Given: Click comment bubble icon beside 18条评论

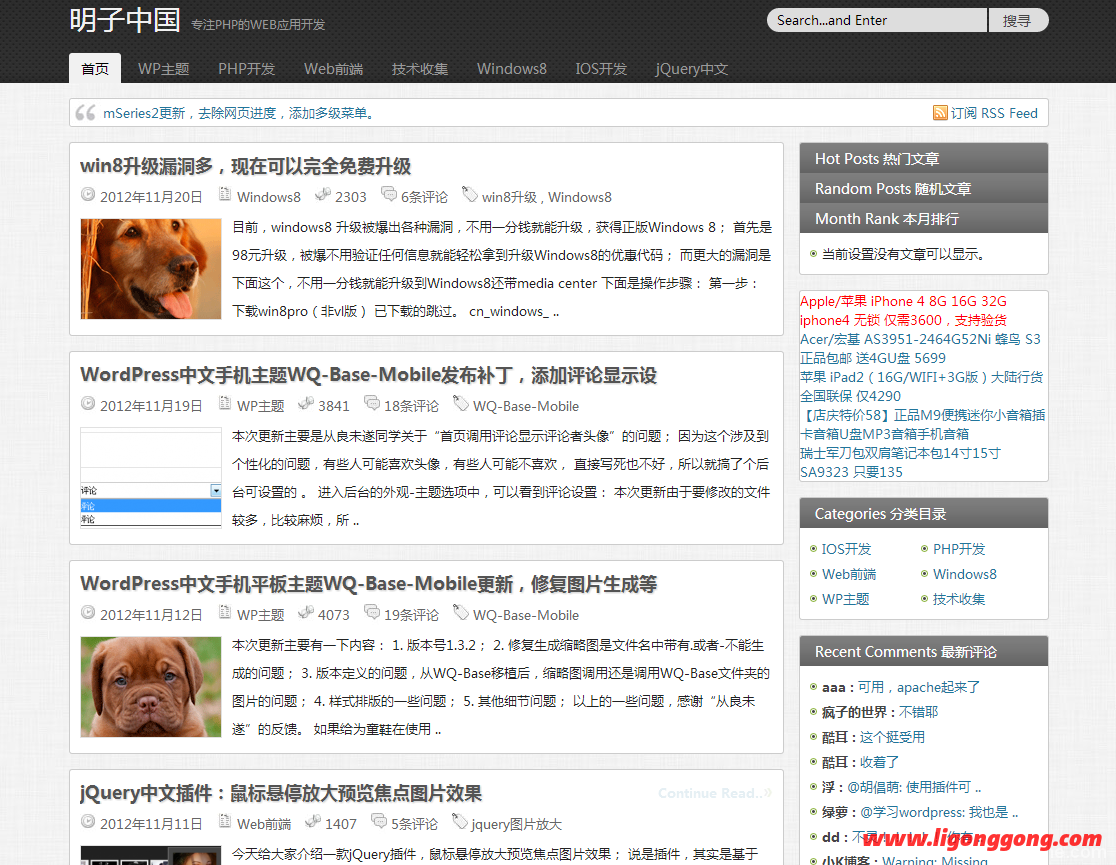Looking at the screenshot, I should pos(372,403).
